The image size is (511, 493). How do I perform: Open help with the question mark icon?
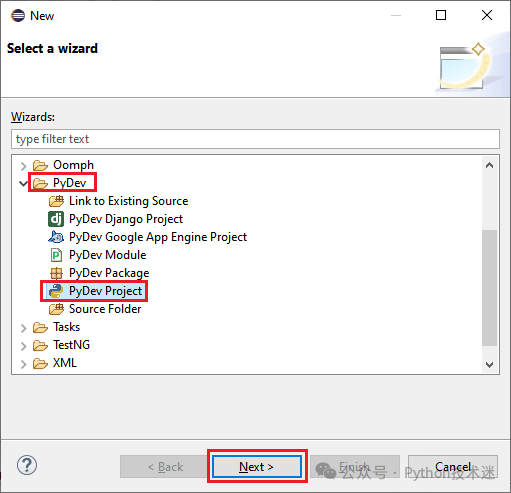tap(27, 465)
